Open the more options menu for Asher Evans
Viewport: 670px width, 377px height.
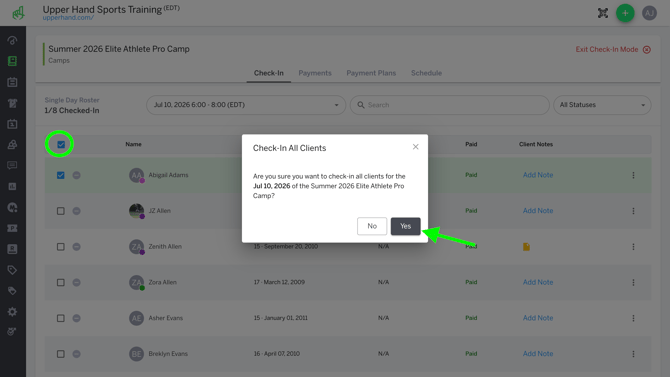(x=633, y=318)
